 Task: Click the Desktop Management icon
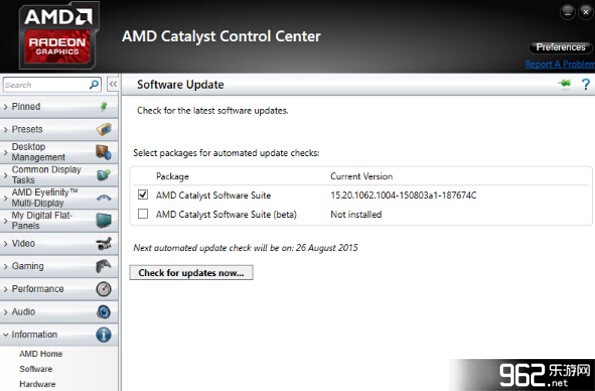tap(104, 152)
